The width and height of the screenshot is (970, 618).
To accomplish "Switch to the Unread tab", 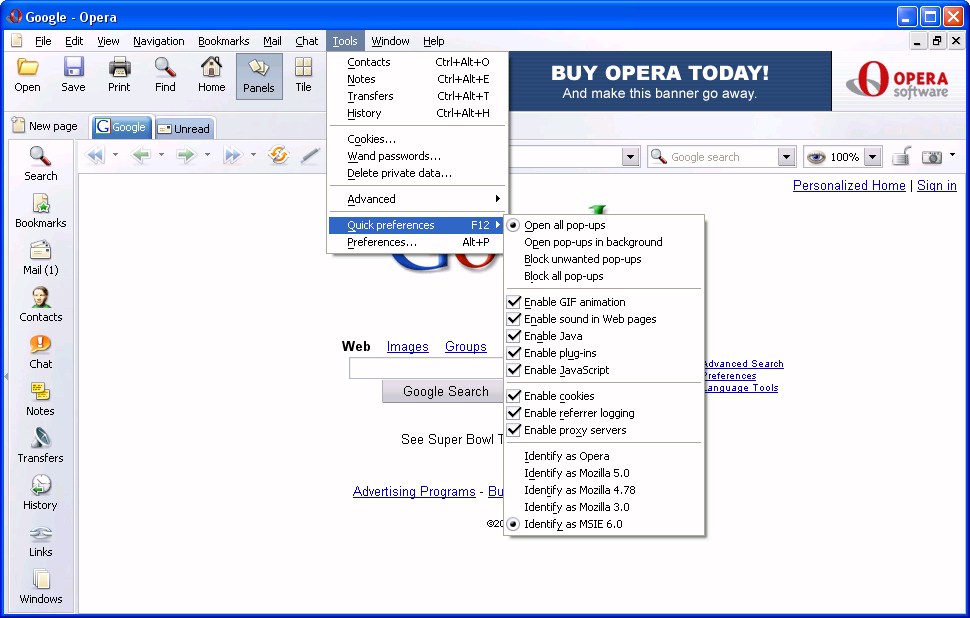I will point(185,129).
